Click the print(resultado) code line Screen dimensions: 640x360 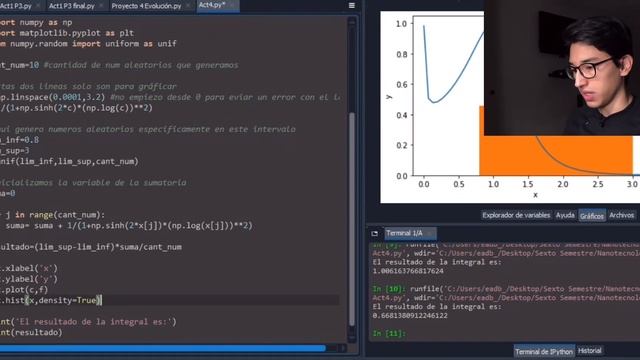pos(31,332)
